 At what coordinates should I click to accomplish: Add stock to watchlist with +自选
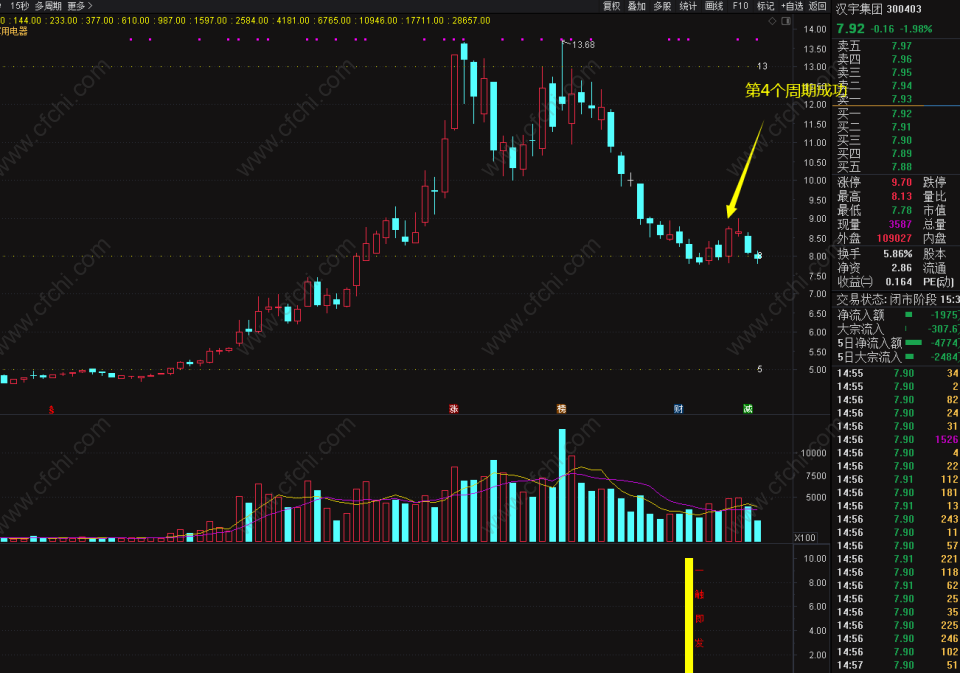[792, 6]
